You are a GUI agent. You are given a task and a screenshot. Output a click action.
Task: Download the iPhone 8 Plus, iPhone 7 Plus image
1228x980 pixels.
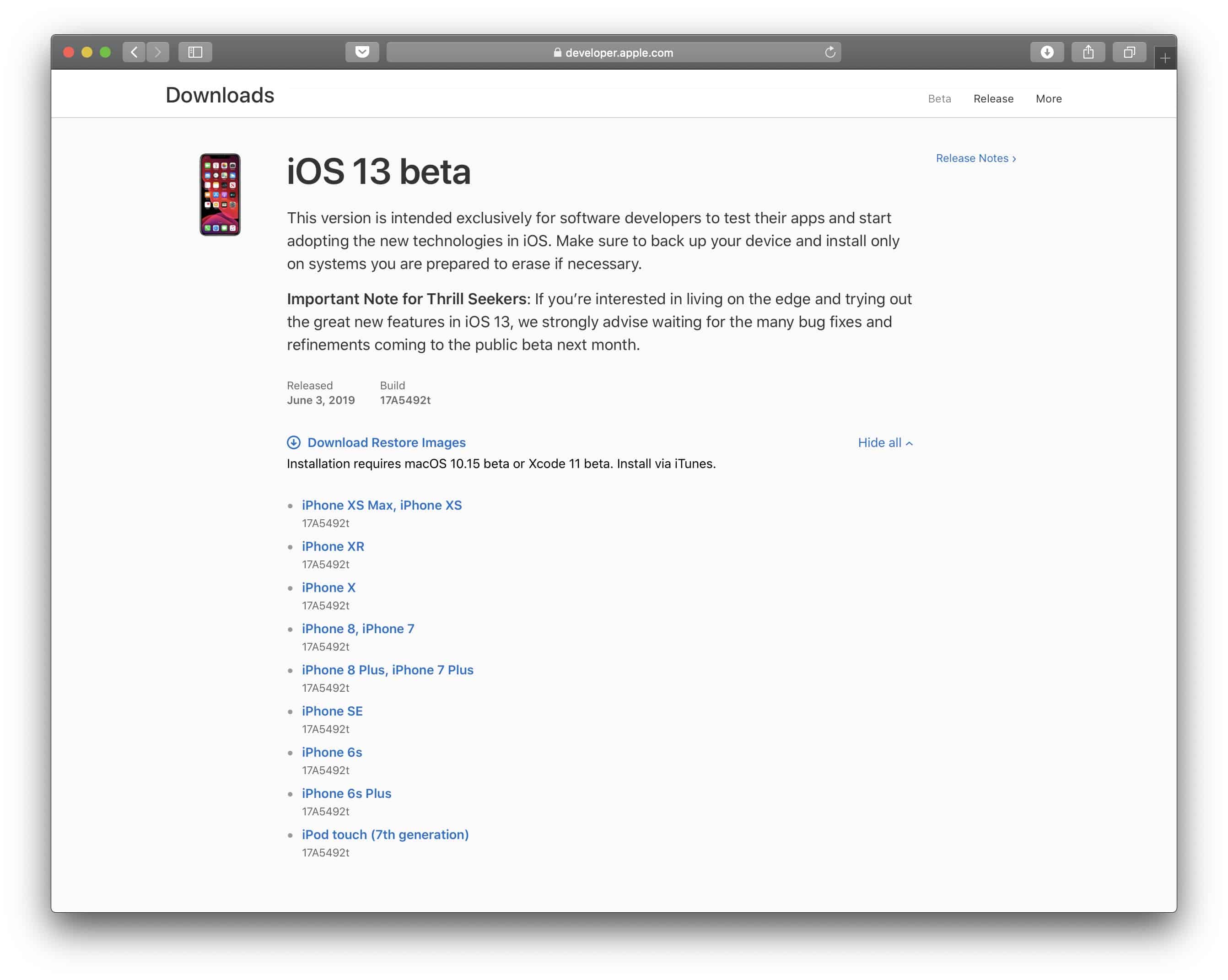coord(388,670)
